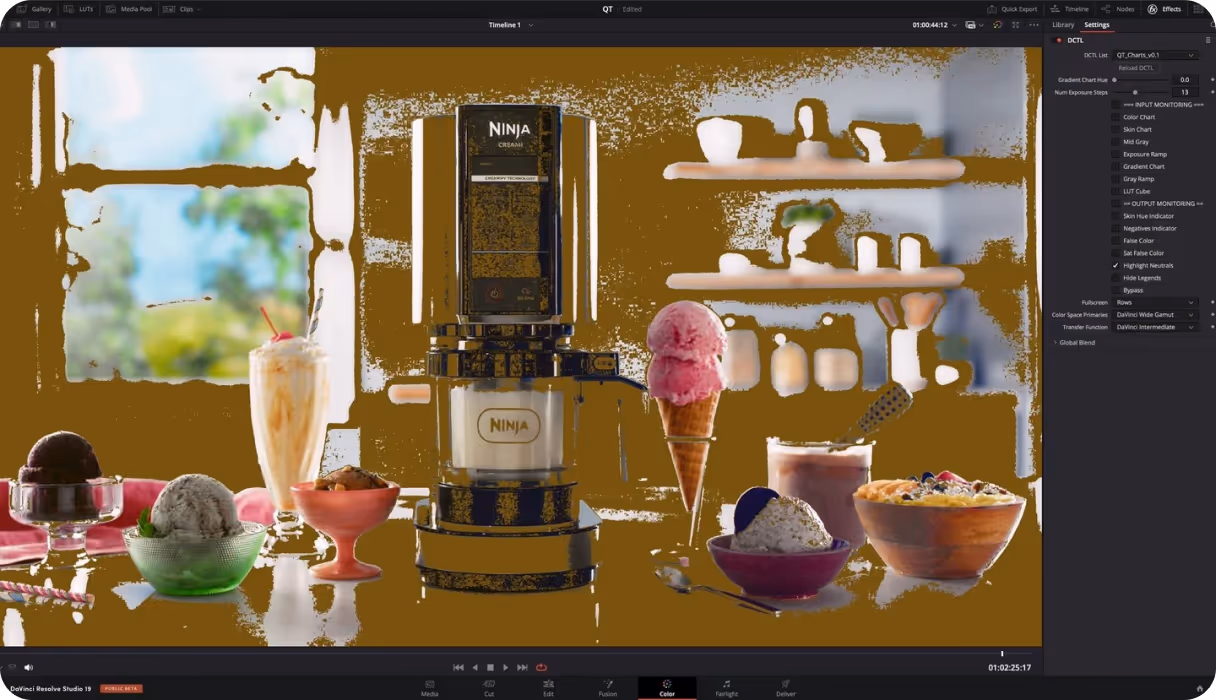Click the viewer timecode 01:02:25:17

[x=1009, y=667]
